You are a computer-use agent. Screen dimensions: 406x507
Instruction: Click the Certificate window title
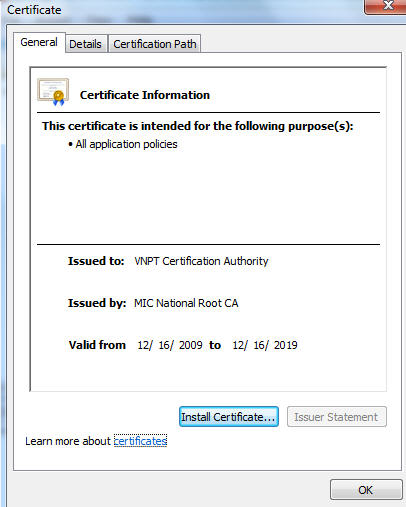pyautogui.click(x=34, y=10)
